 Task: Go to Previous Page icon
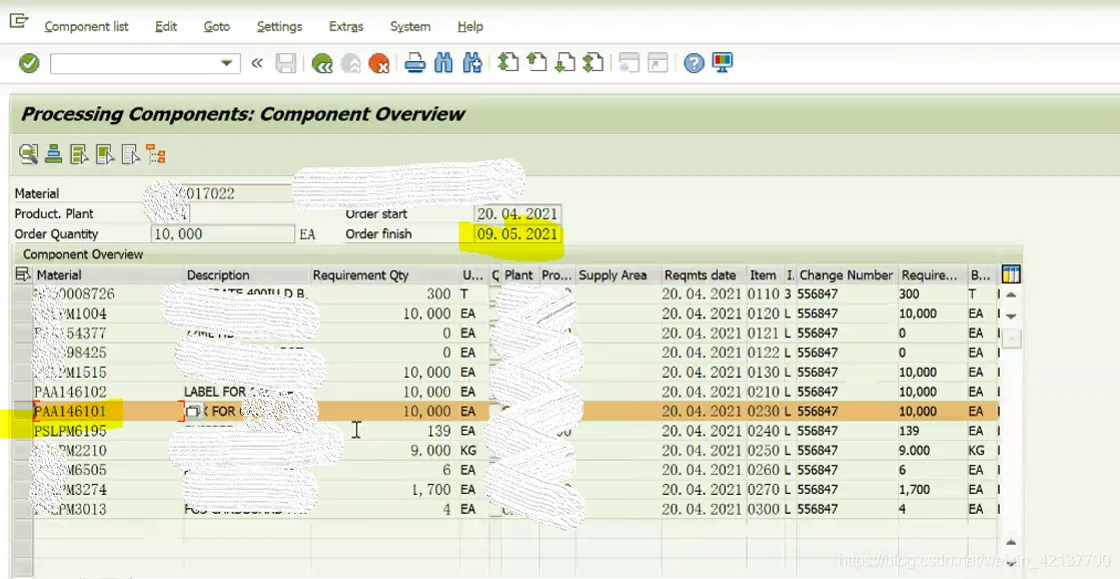536,64
